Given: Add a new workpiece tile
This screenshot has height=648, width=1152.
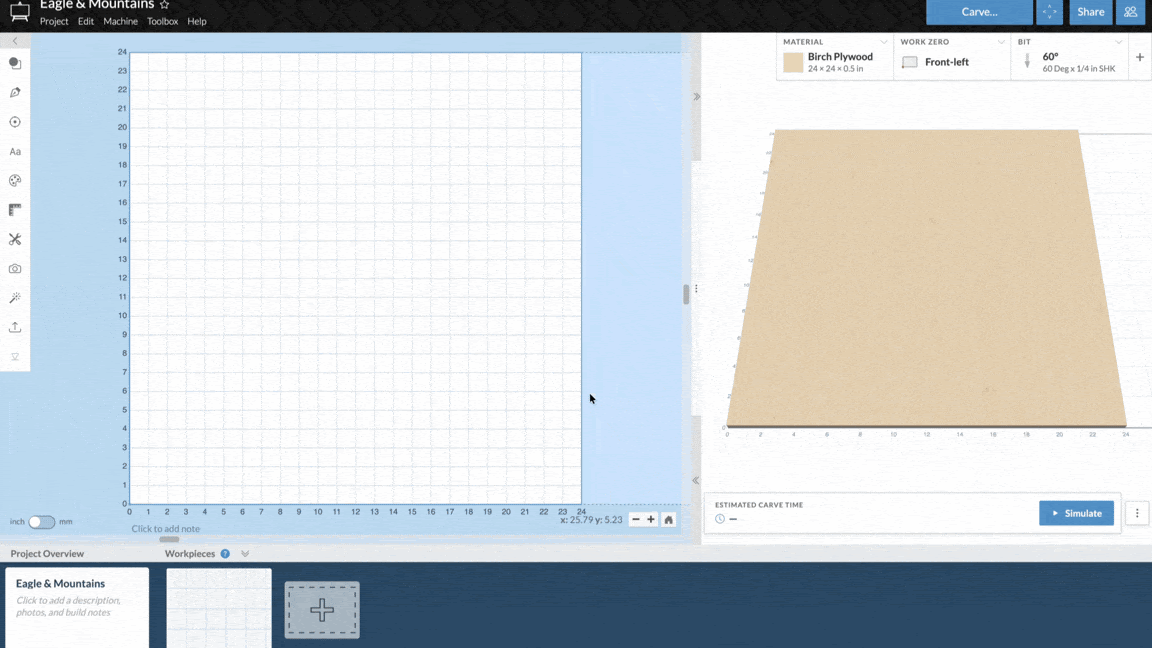Looking at the screenshot, I should (322, 610).
